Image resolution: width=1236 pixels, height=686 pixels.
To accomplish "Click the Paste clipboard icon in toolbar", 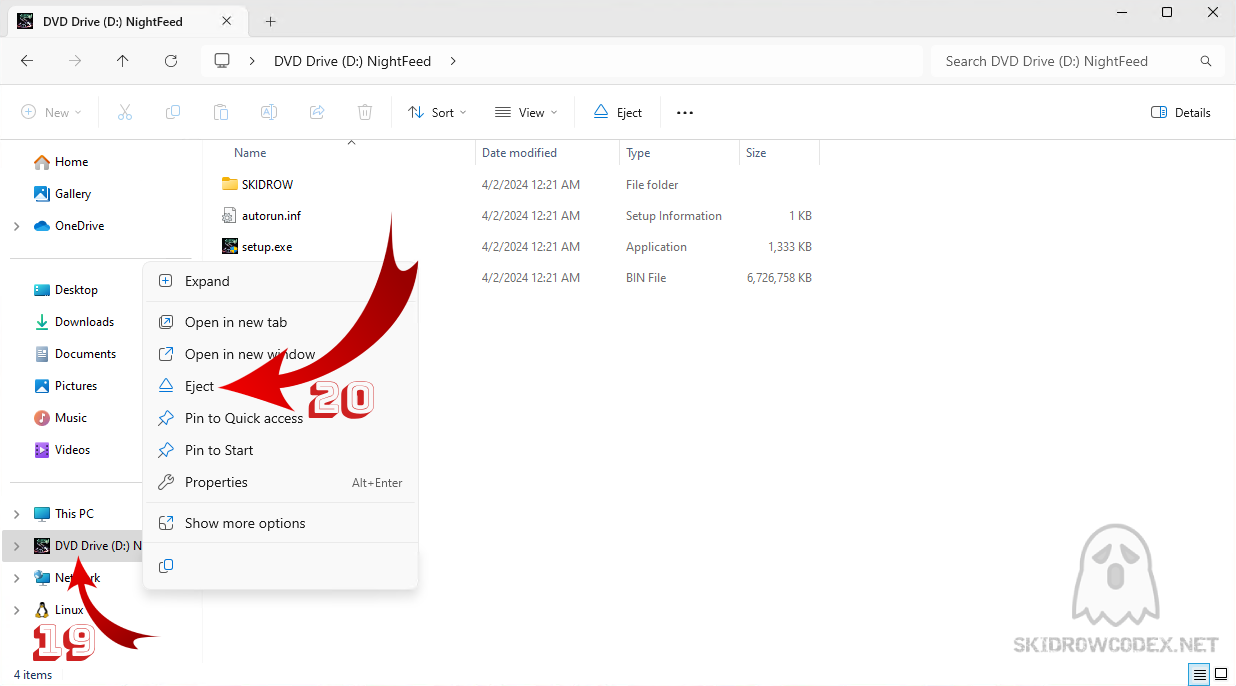I will [221, 113].
